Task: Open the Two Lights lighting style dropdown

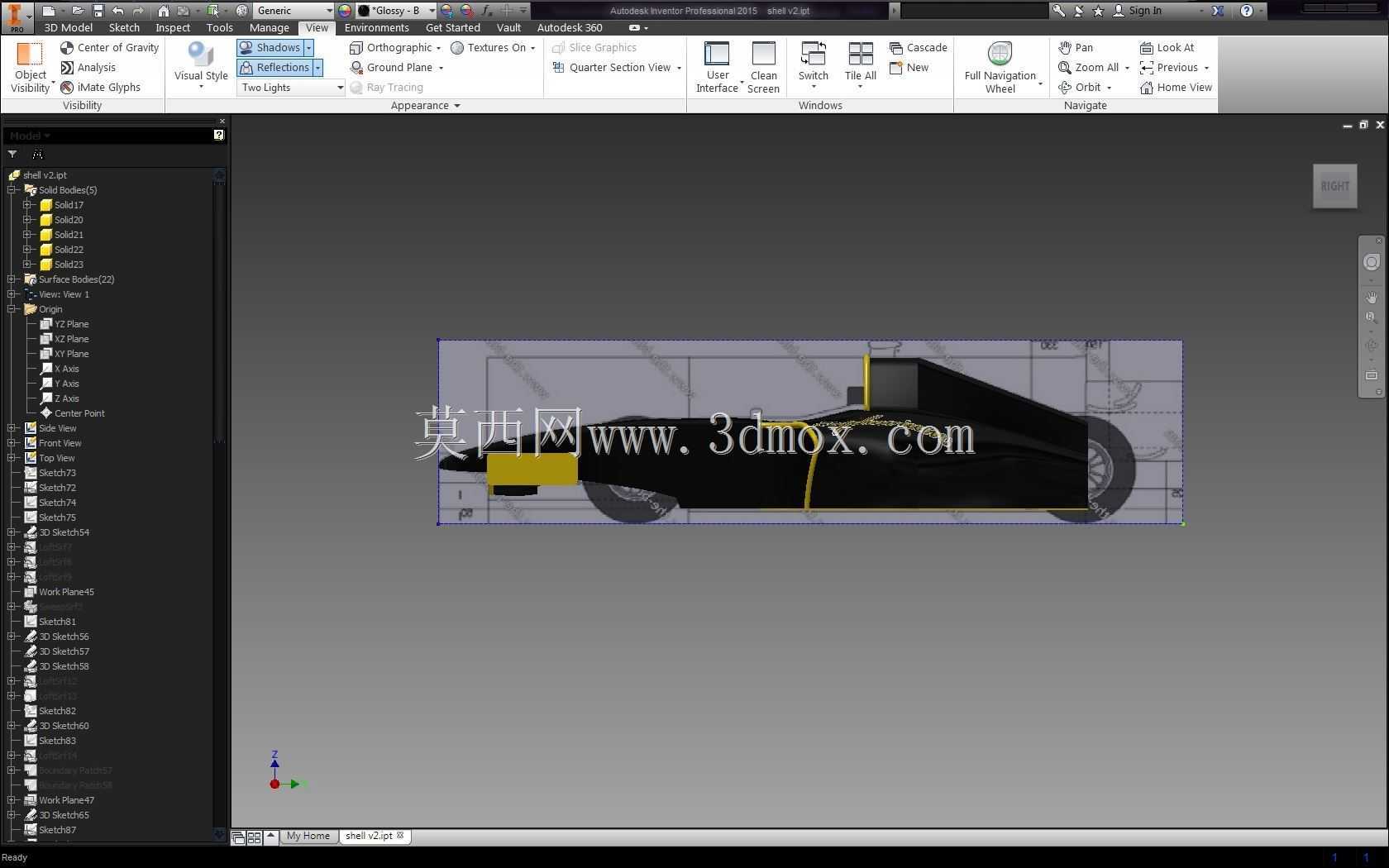Action: [291, 88]
